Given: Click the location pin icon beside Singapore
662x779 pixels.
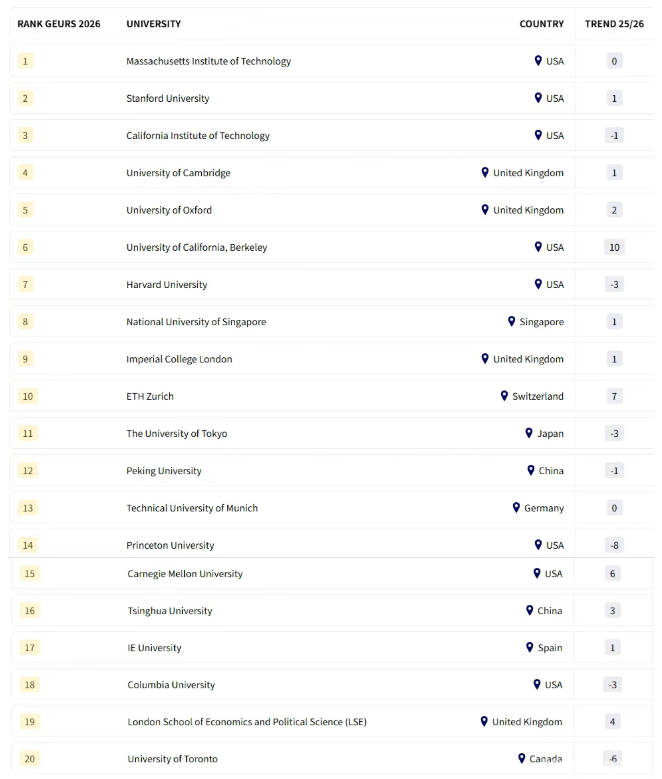Looking at the screenshot, I should click(x=512, y=322).
